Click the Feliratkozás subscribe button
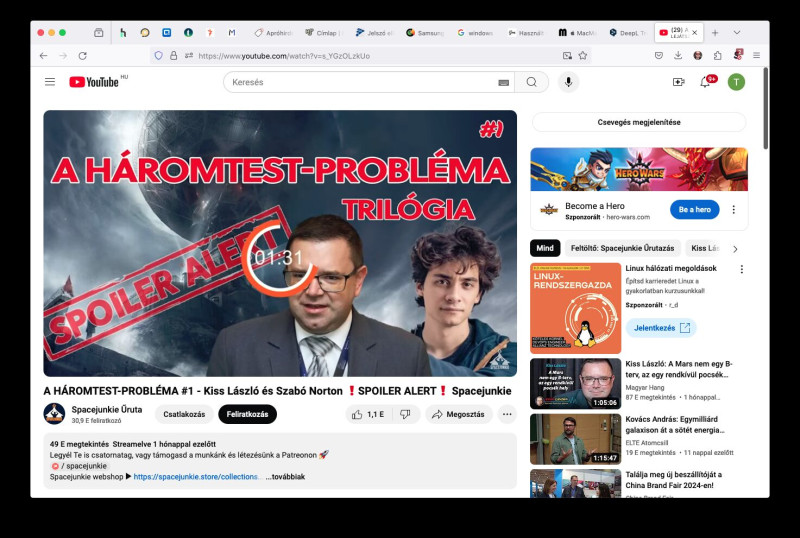 (x=247, y=414)
